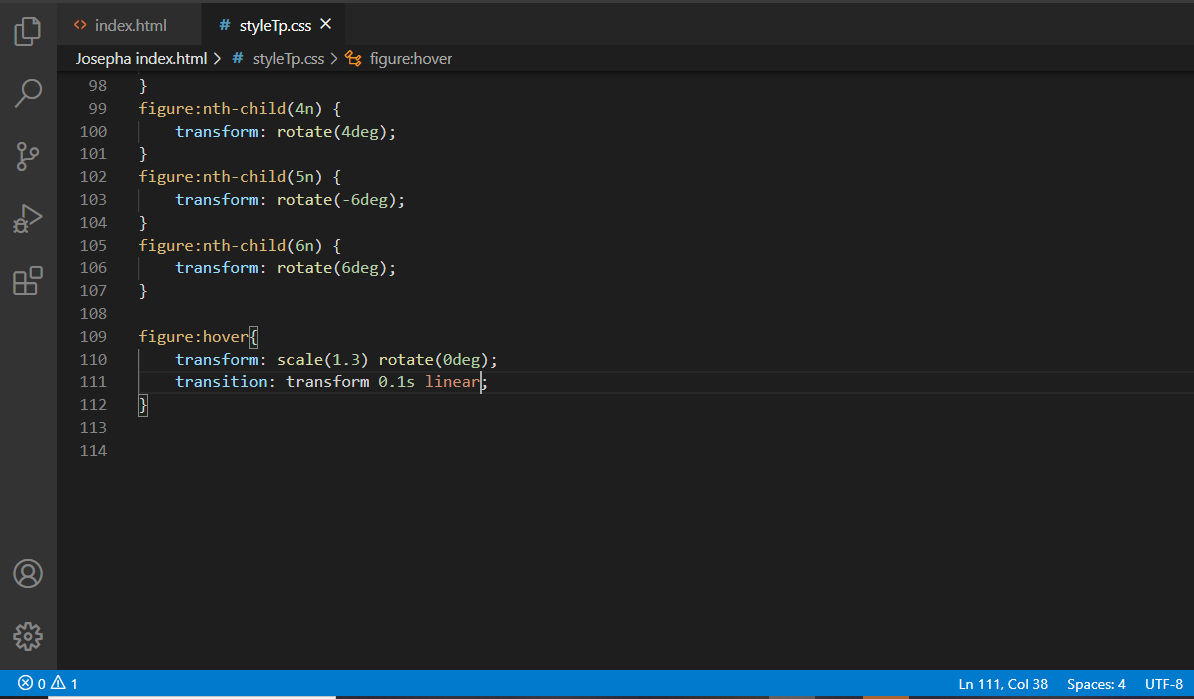Click on transition property on line 111
1194x699 pixels.
[221, 381]
